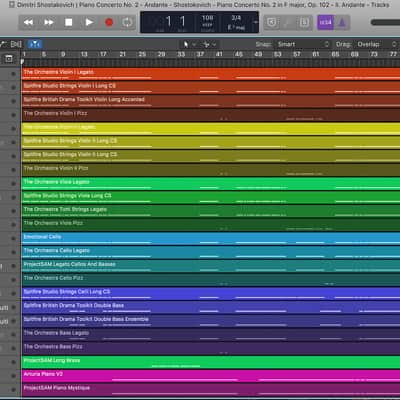The height and width of the screenshot is (400, 400).
Task: Toggle the Flex view button
Action: point(16,44)
